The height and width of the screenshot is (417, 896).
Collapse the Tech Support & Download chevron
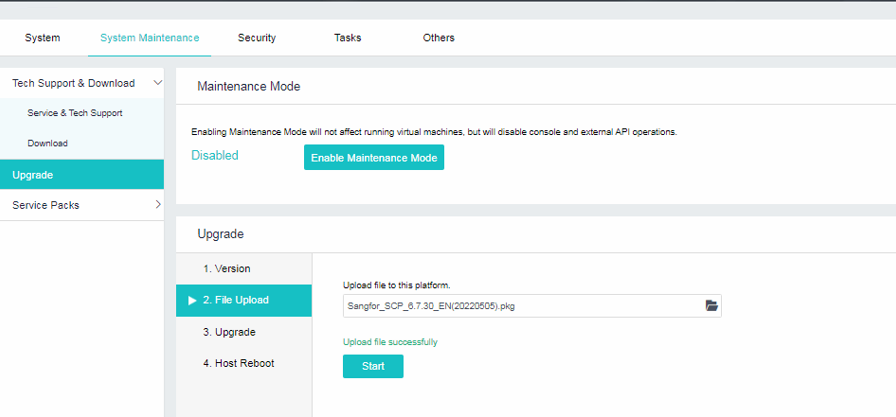point(157,83)
